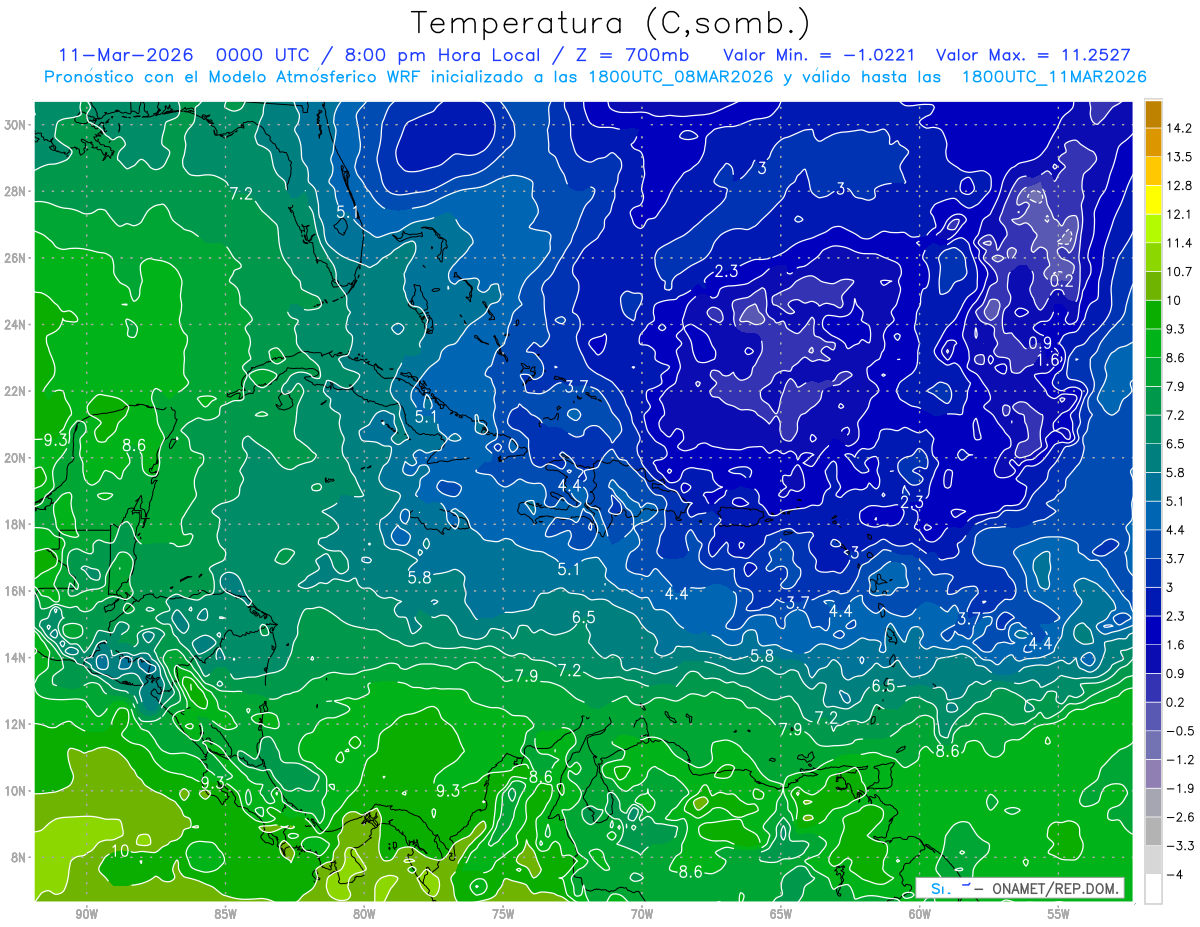1200x927 pixels.
Task: Click the '-0.5' color scale label
Action: (x=1180, y=731)
